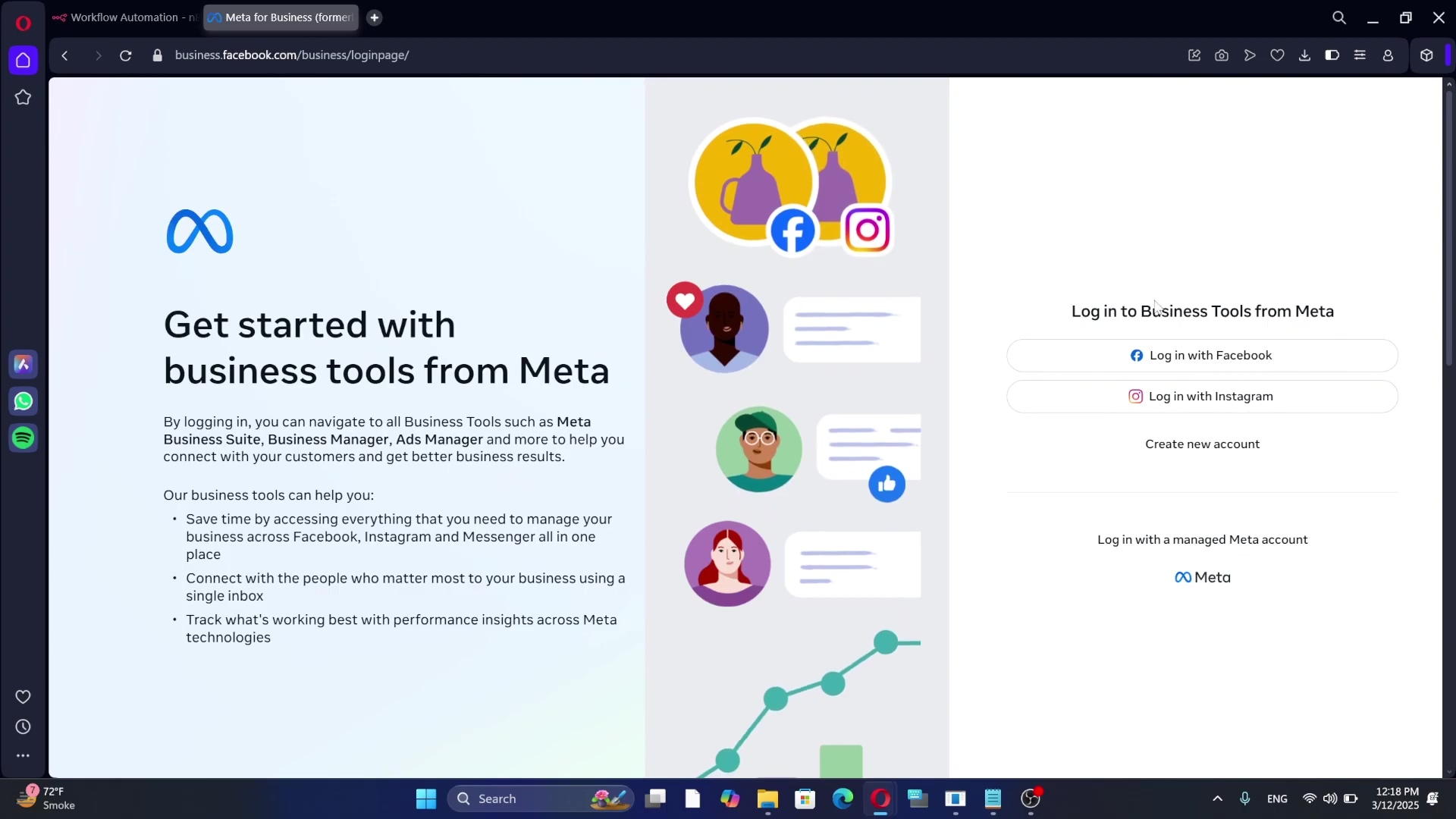Click ENG language indicator

click(1277, 799)
